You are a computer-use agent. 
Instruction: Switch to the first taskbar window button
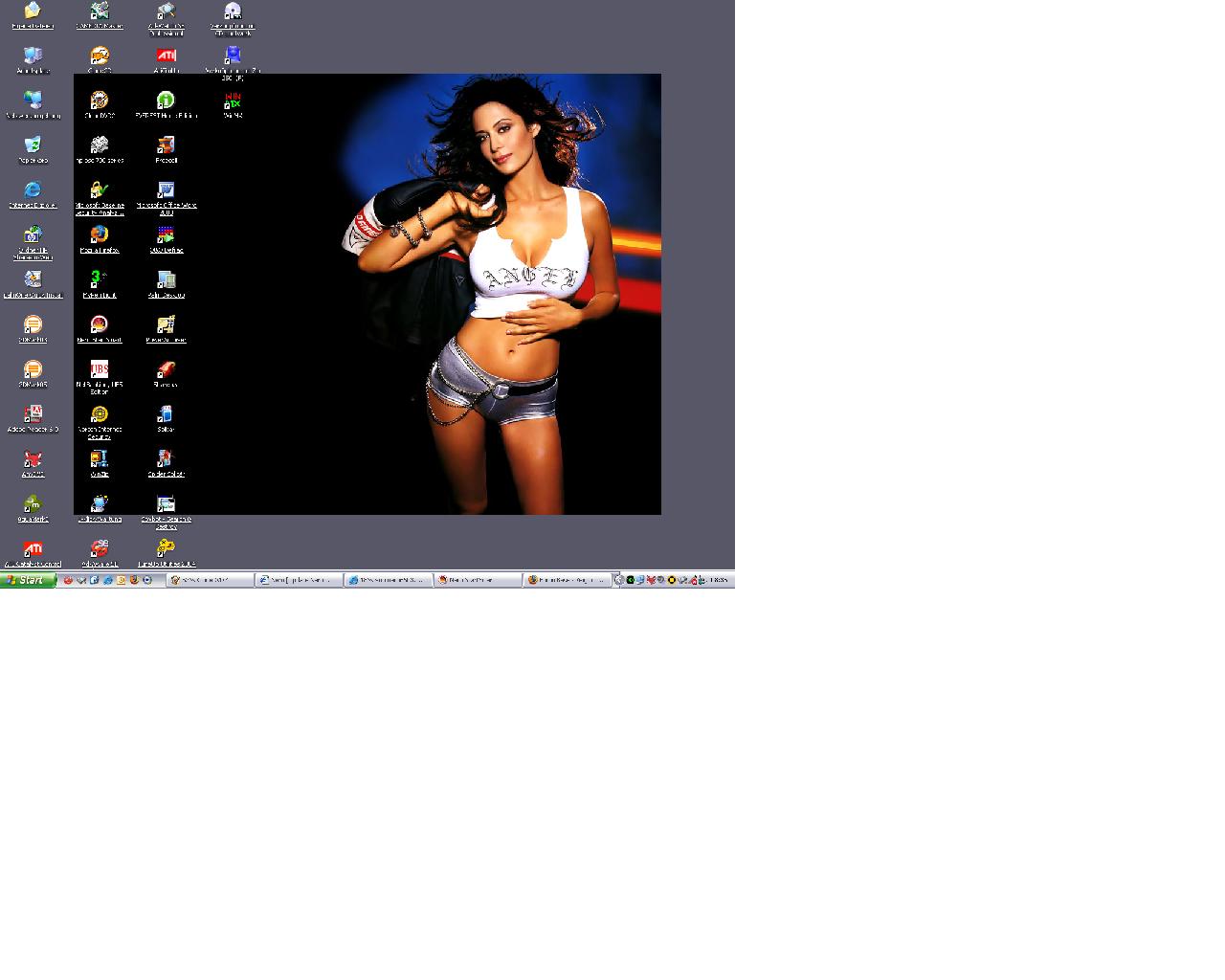pyautogui.click(x=210, y=580)
